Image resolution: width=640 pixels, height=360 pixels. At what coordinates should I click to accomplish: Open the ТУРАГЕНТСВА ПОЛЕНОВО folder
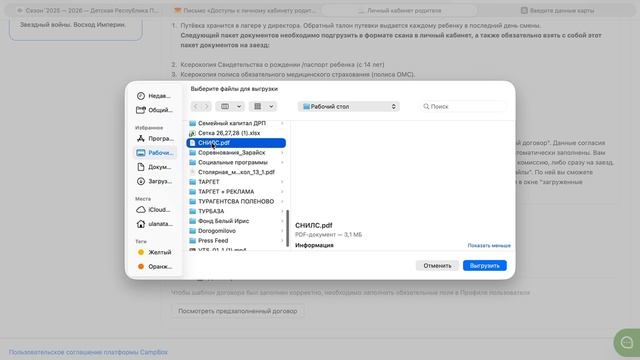236,202
